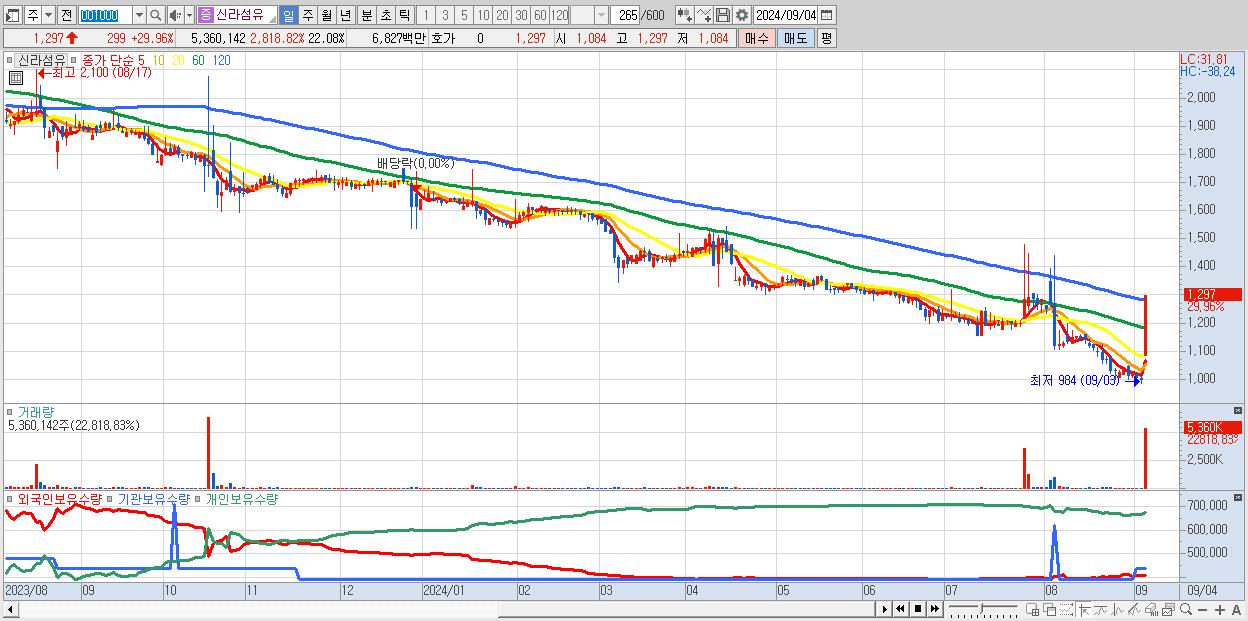Click the rewind double-arrow button
1248x621 pixels.
coord(901,609)
